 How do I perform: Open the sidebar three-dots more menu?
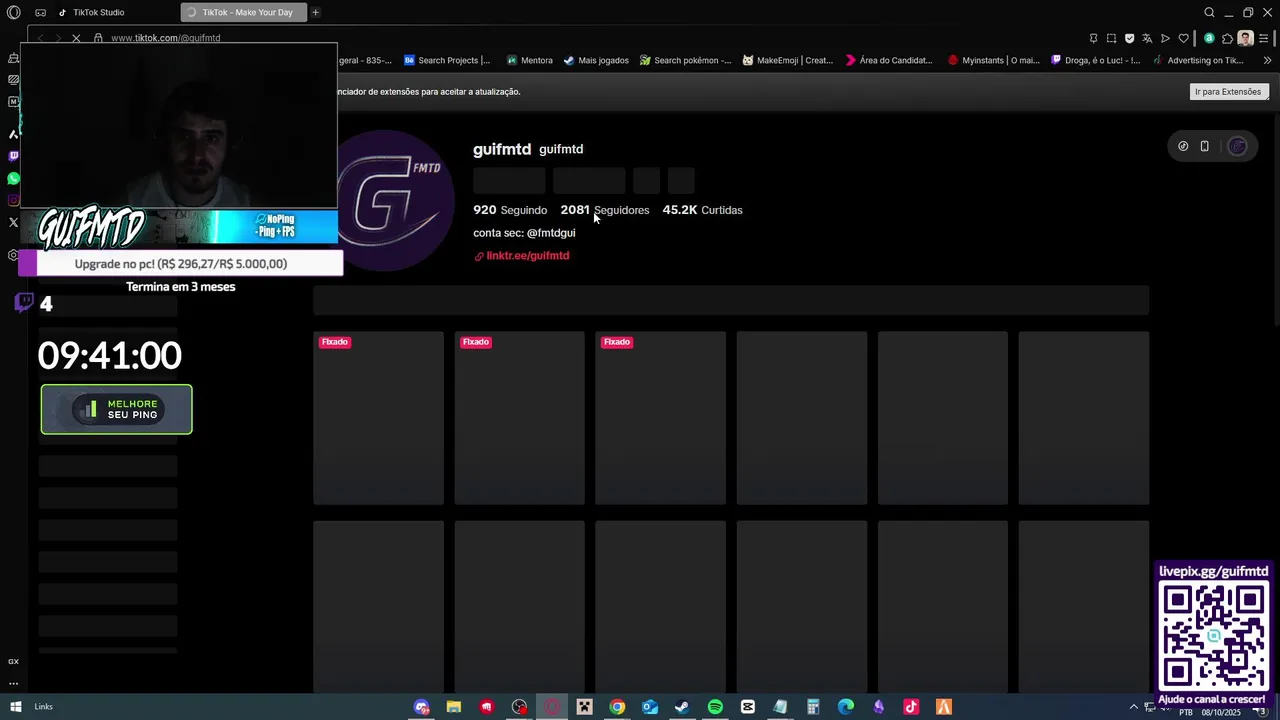click(13, 684)
